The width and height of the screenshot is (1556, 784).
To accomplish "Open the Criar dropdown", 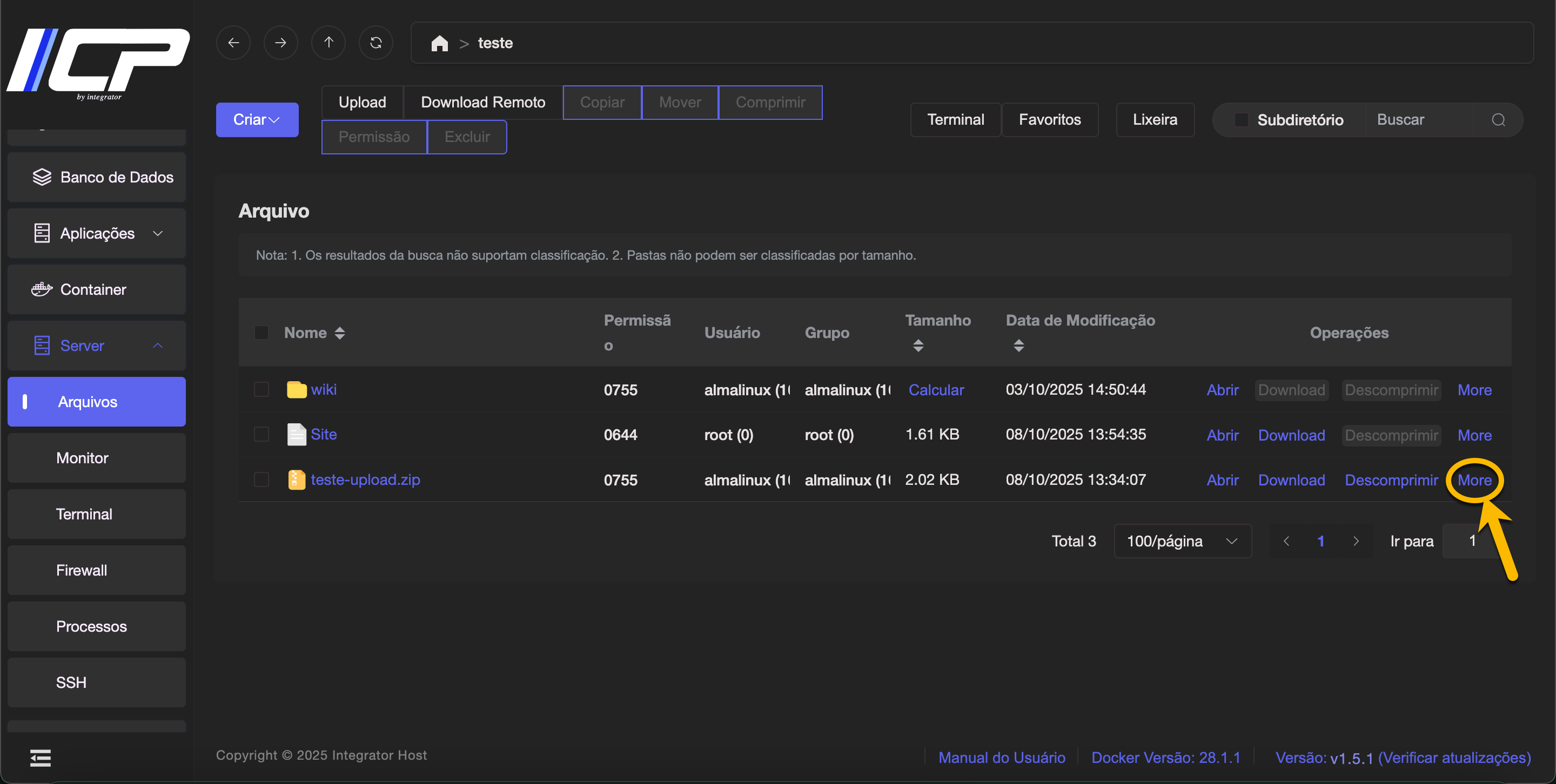I will 257,120.
